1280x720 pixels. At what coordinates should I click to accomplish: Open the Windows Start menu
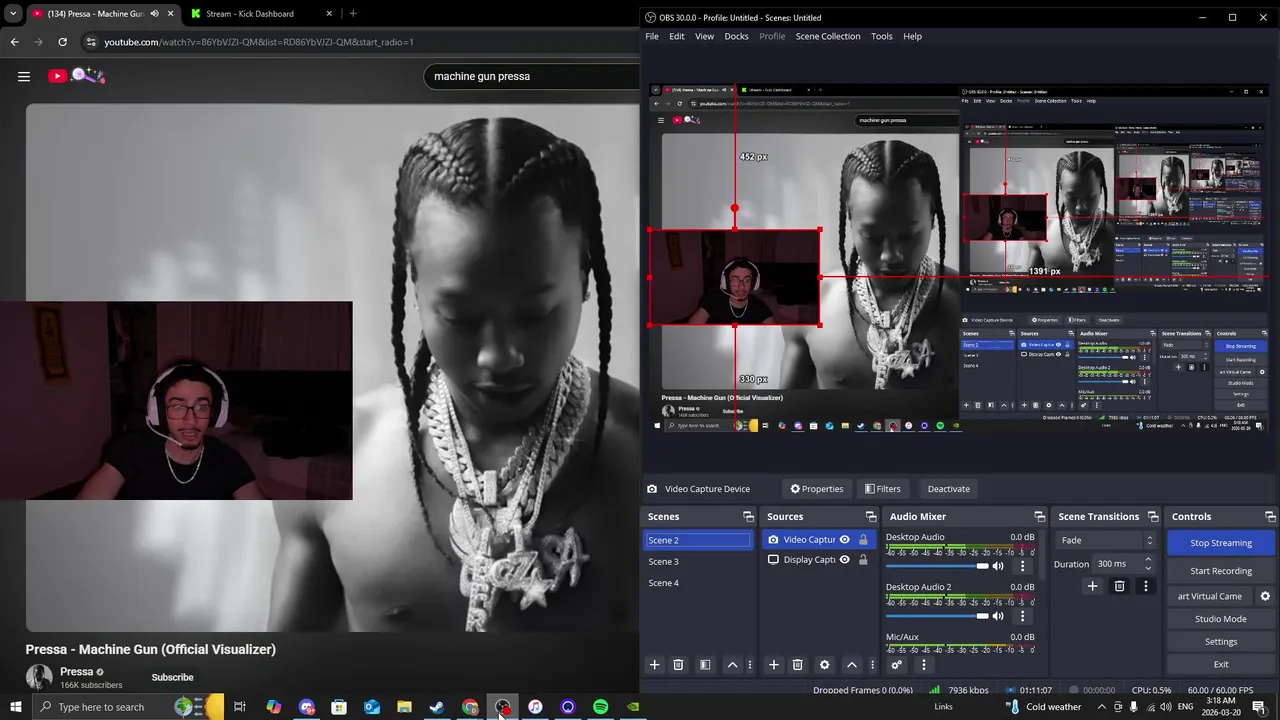[x=16, y=707]
